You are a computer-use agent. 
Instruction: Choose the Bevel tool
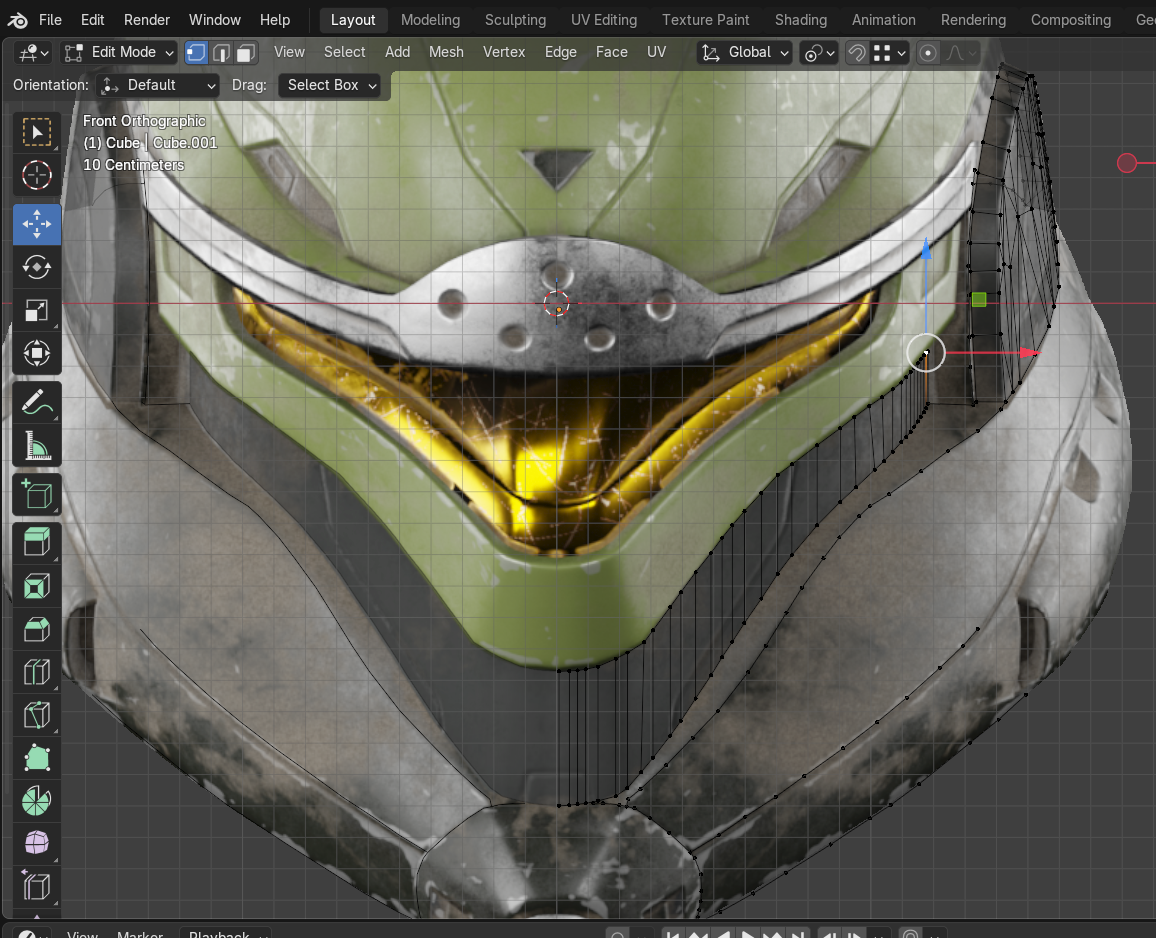[37, 629]
